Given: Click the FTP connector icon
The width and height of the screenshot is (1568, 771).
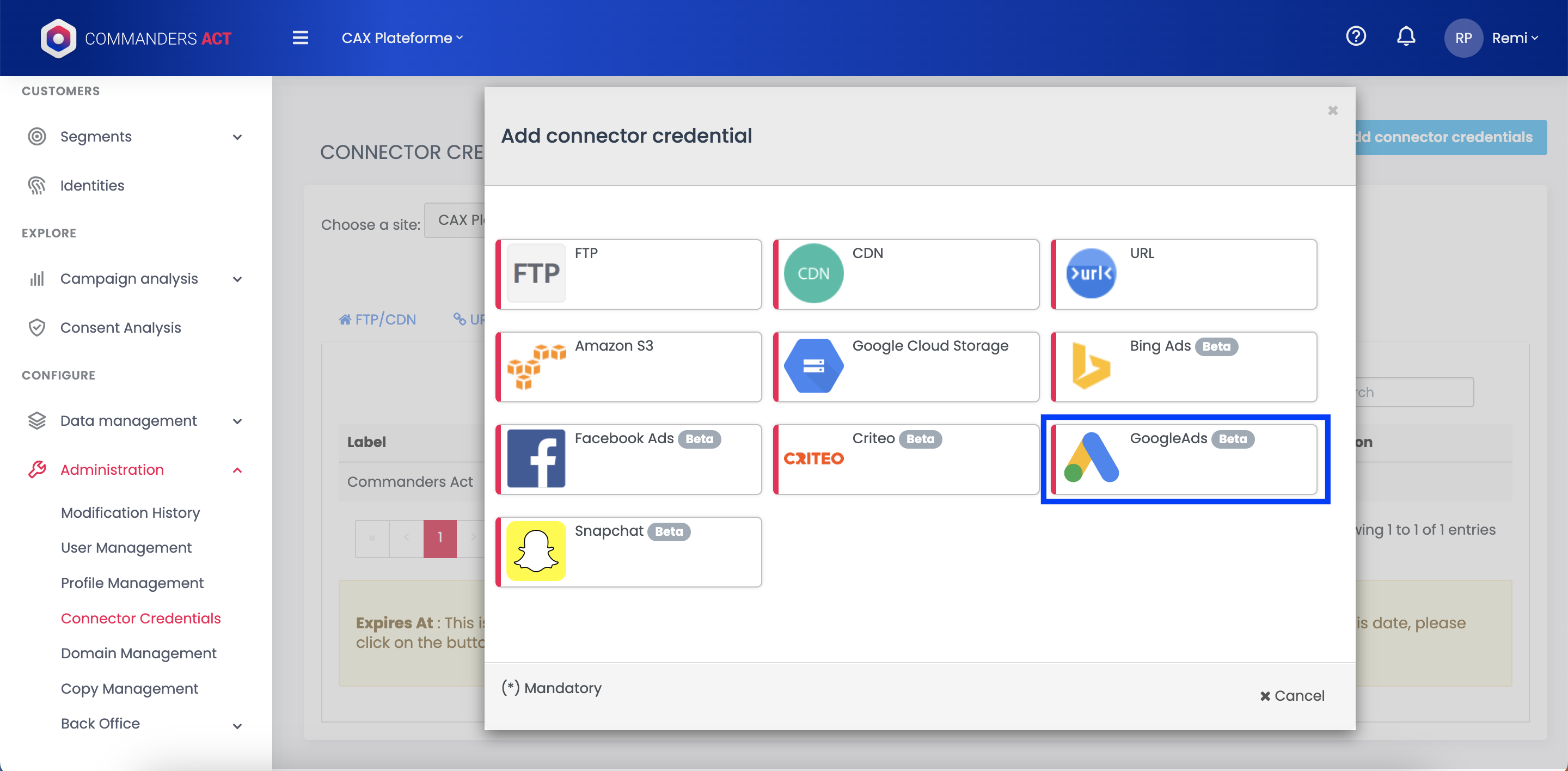Looking at the screenshot, I should (x=536, y=274).
